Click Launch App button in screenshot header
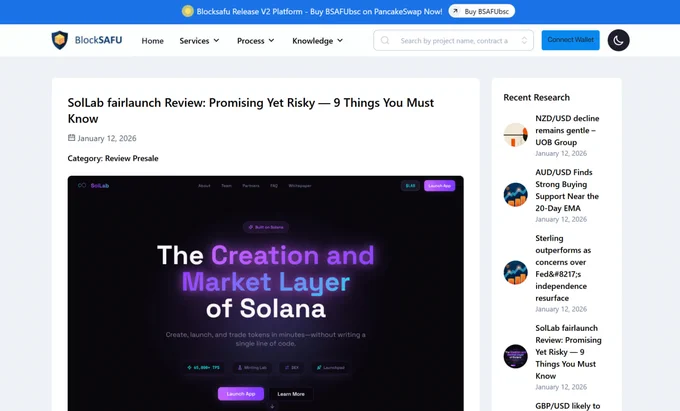The height and width of the screenshot is (411, 680). point(439,186)
